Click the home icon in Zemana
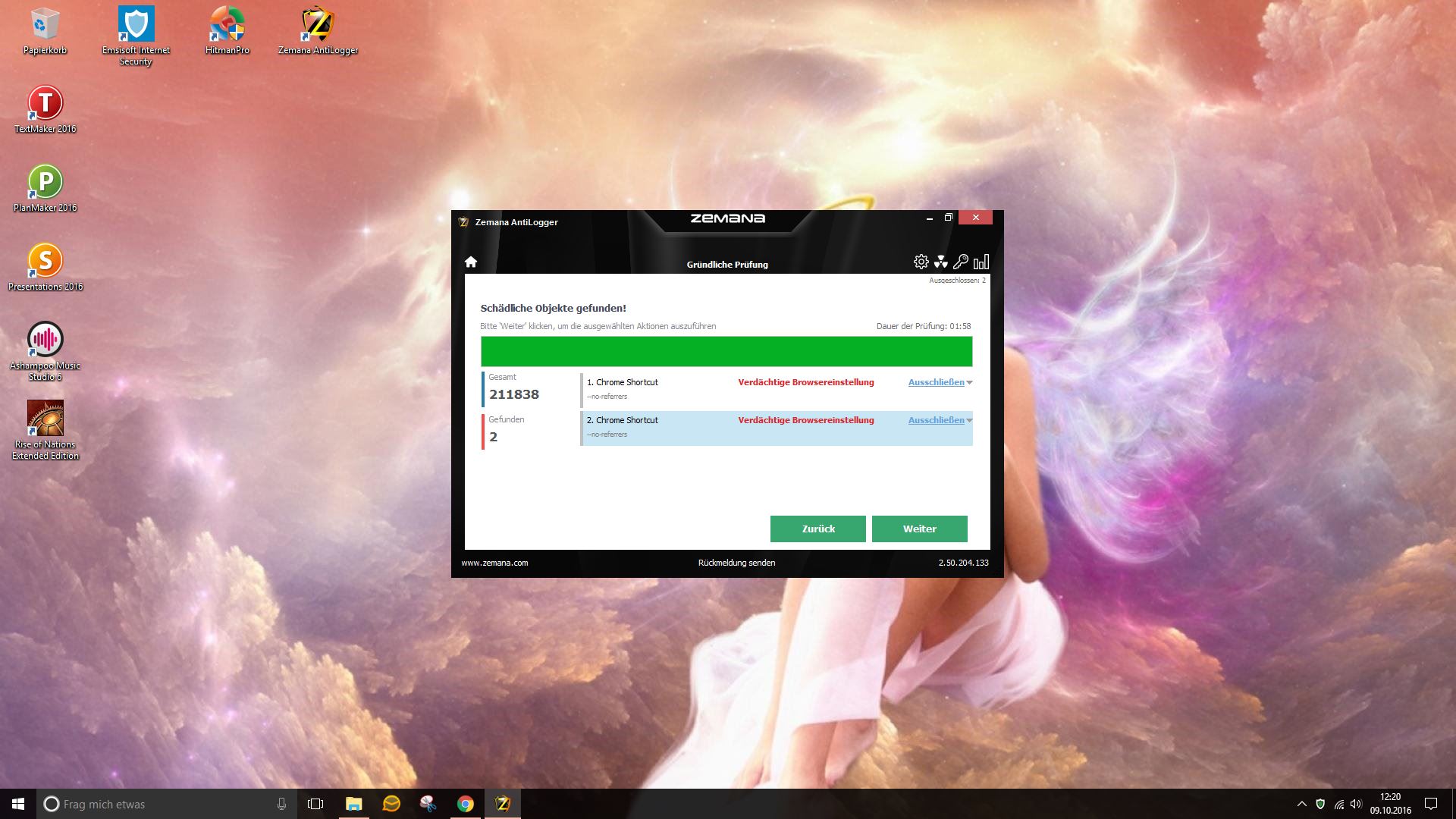 [x=471, y=262]
